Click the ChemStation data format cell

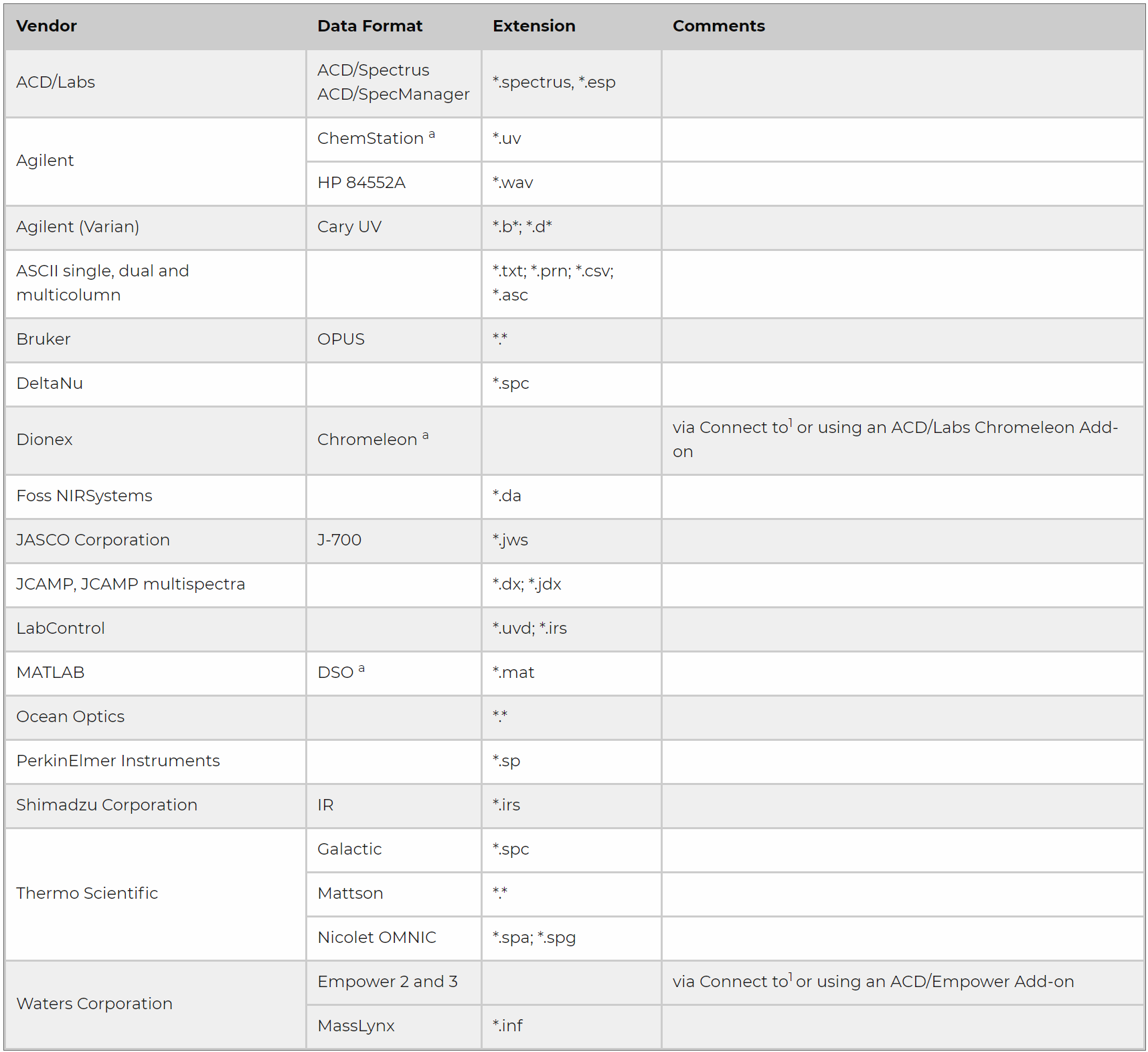pos(371,139)
